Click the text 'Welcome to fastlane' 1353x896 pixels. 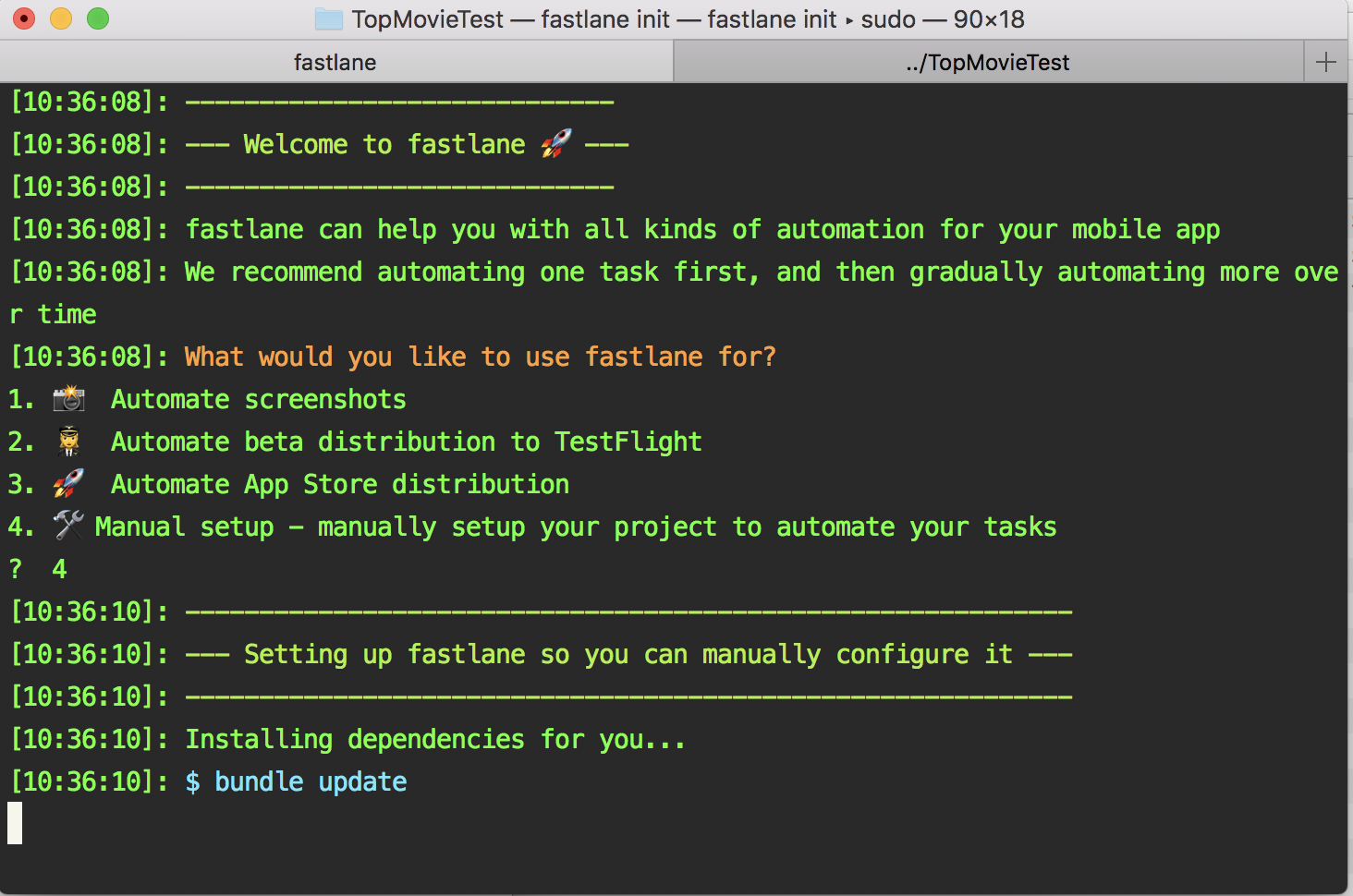tap(384, 144)
